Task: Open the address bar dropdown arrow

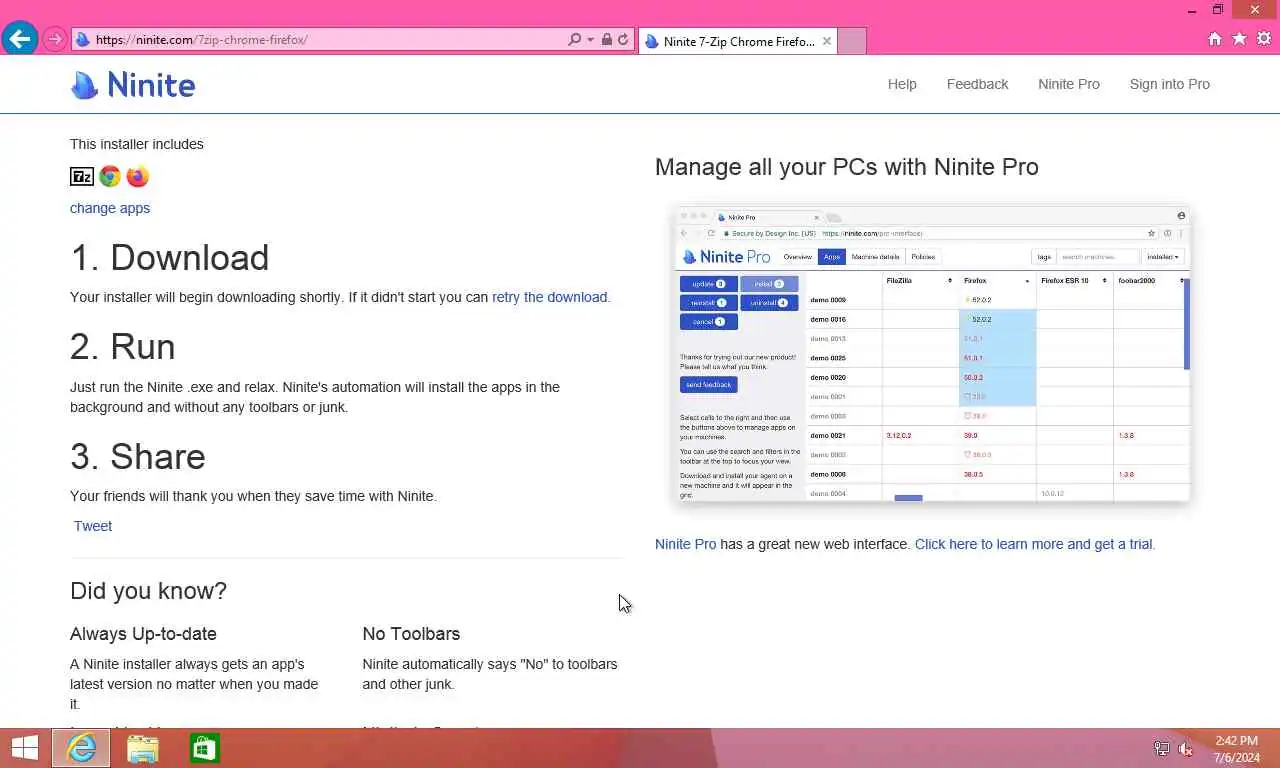Action: pyautogui.click(x=590, y=40)
